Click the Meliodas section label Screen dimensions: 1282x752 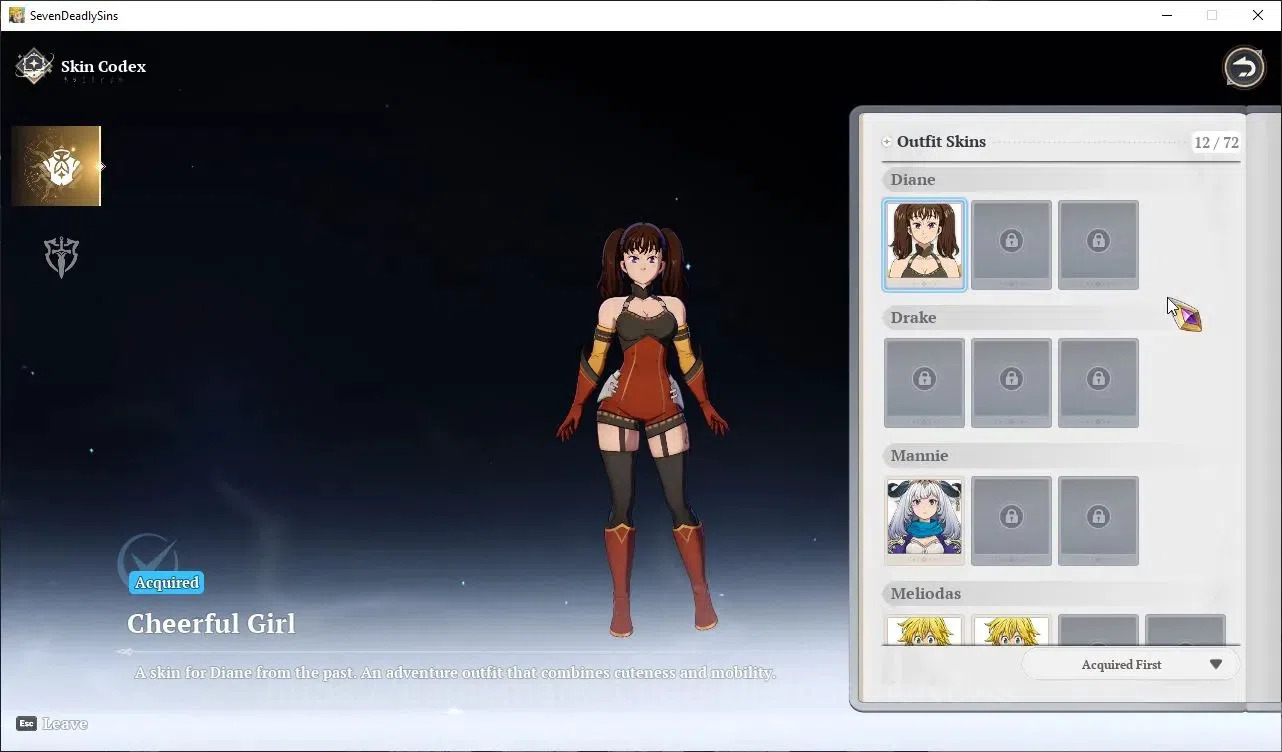click(x=925, y=594)
